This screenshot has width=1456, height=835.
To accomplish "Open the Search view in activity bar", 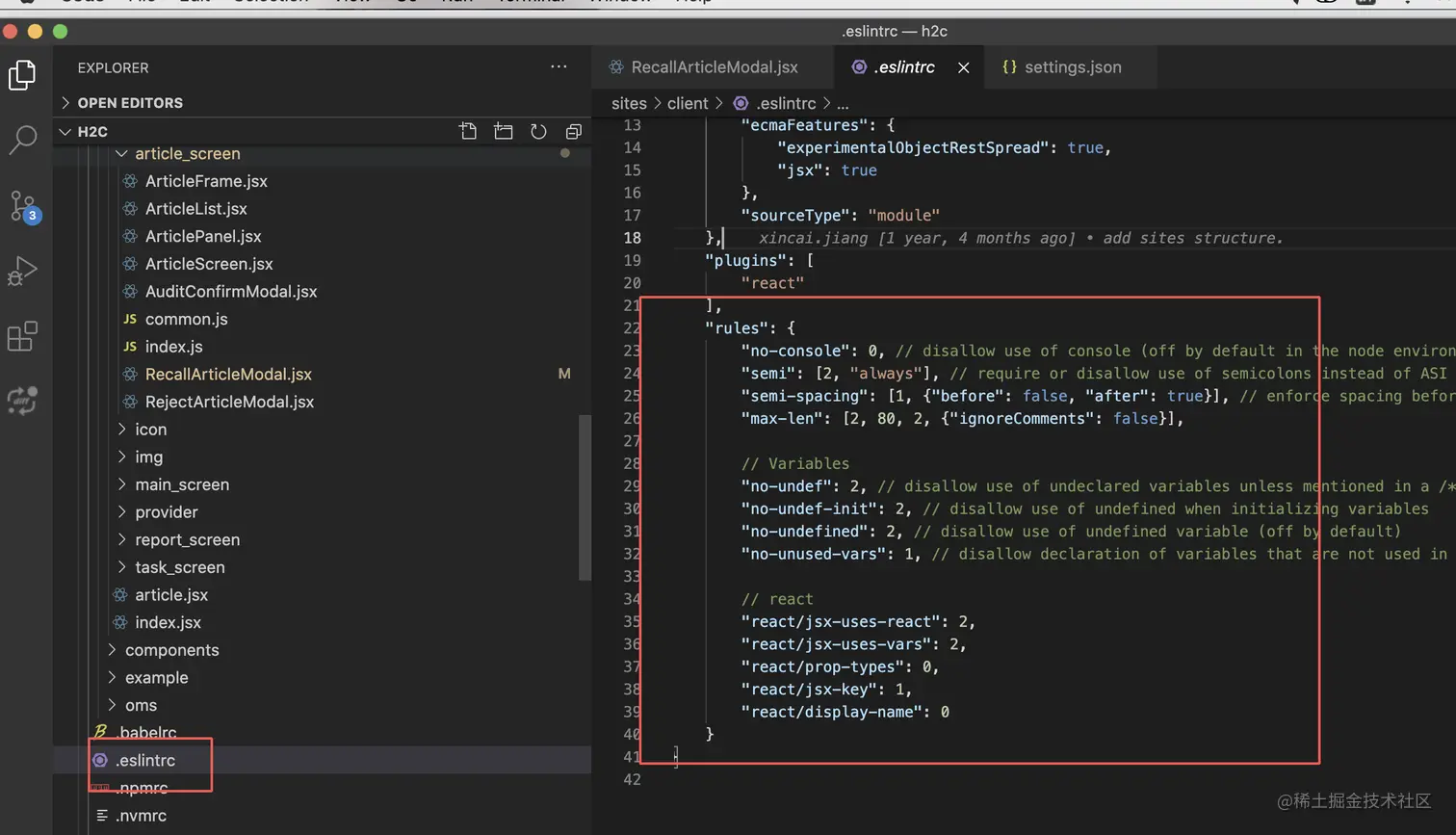I will coord(22,140).
